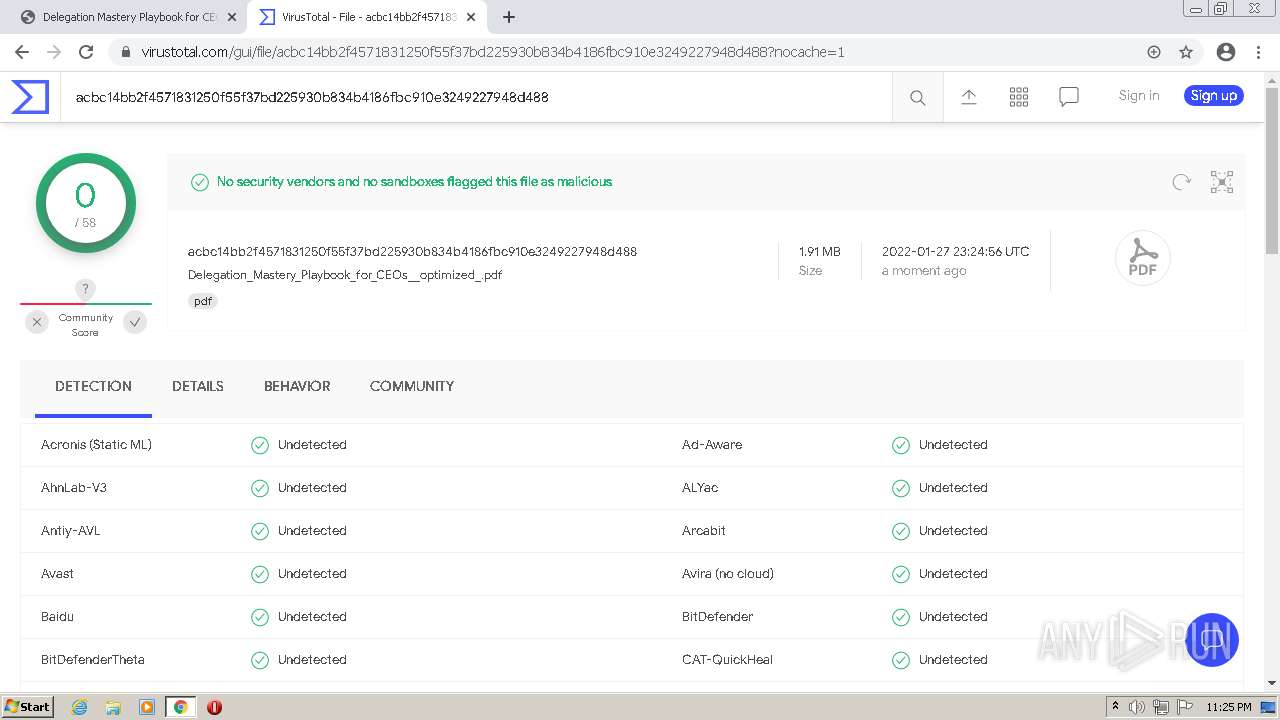This screenshot has height=720, width=1280.
Task: Open the Chrome profile icon
Action: point(1225,52)
